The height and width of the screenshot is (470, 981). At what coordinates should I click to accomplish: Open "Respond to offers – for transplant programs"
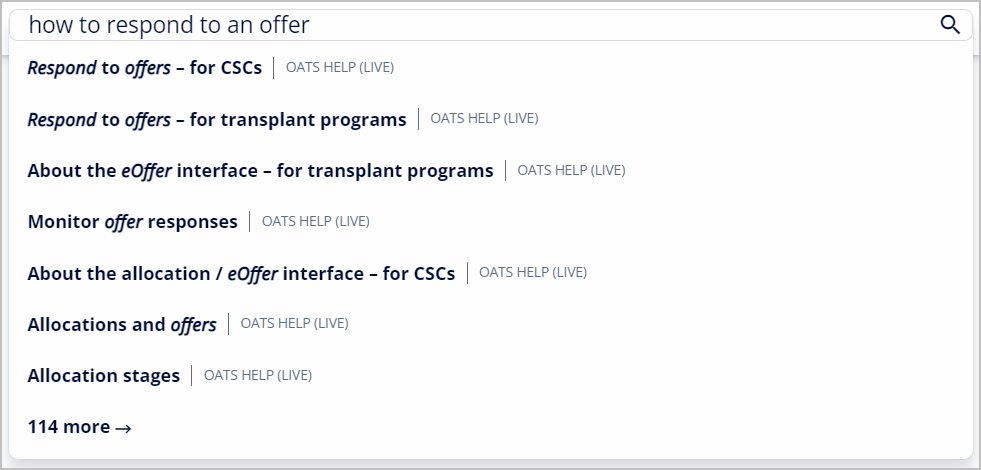tap(216, 119)
